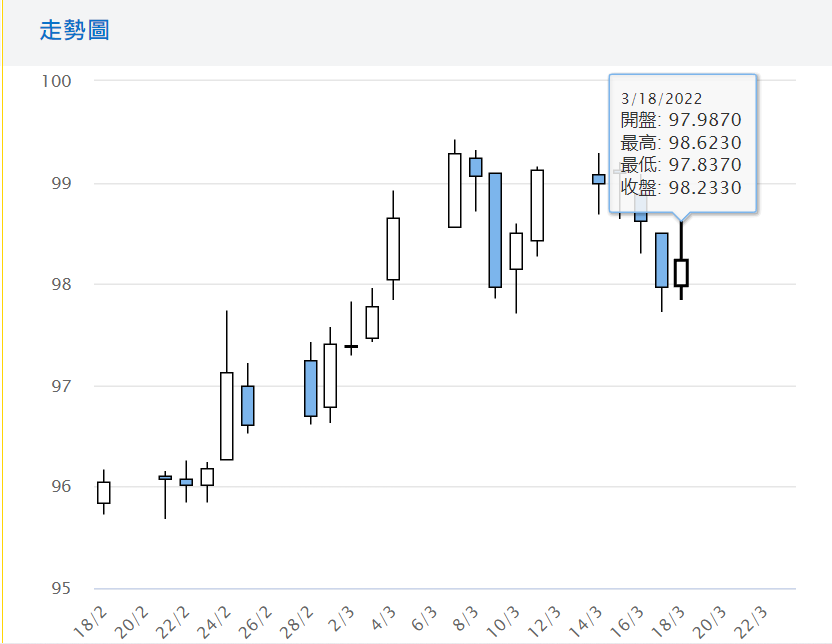Click the 3/18/2022 tooltip date
The height and width of the screenshot is (644, 832).
[661, 98]
